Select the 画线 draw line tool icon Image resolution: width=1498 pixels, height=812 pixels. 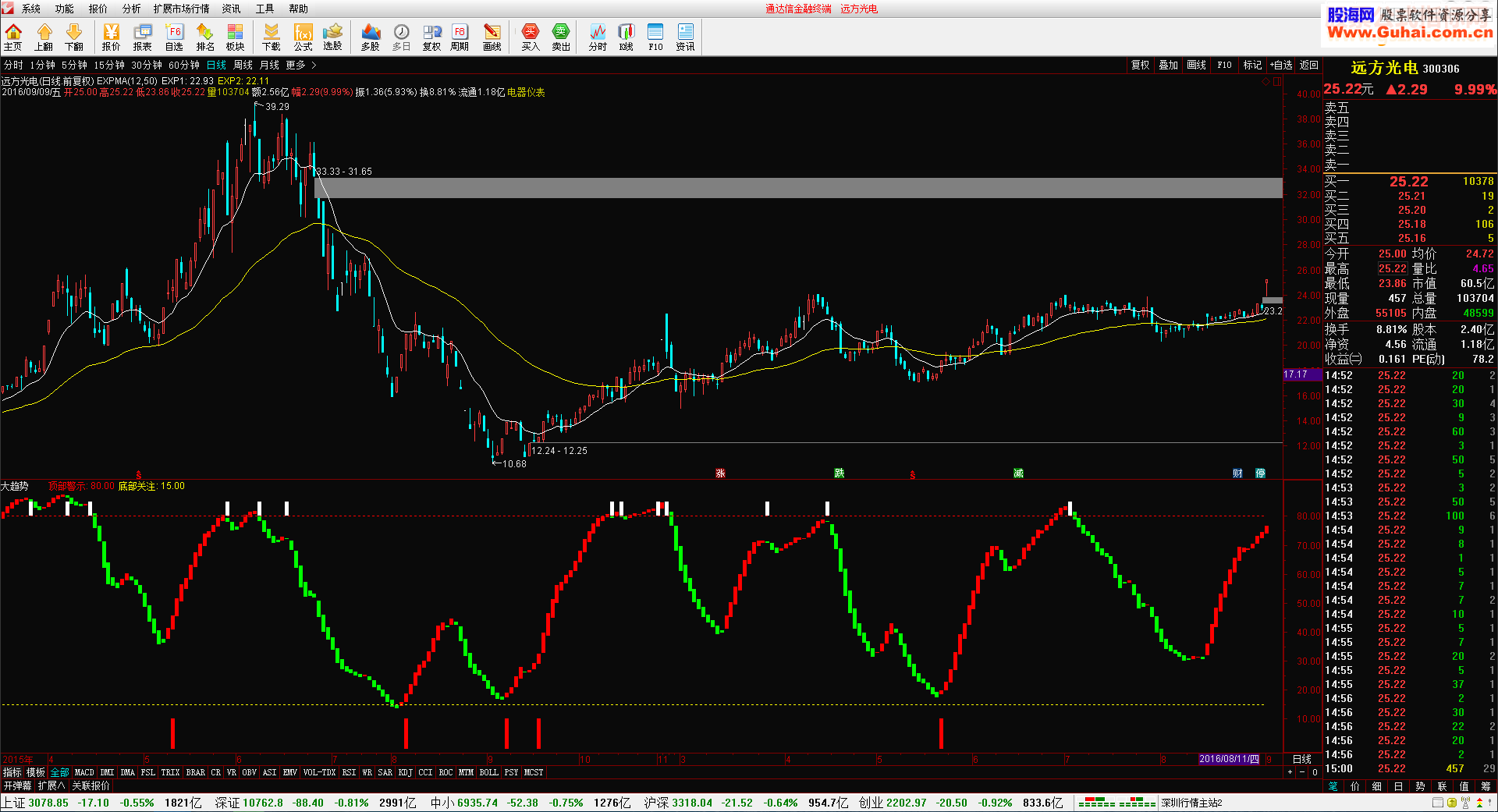[492, 37]
